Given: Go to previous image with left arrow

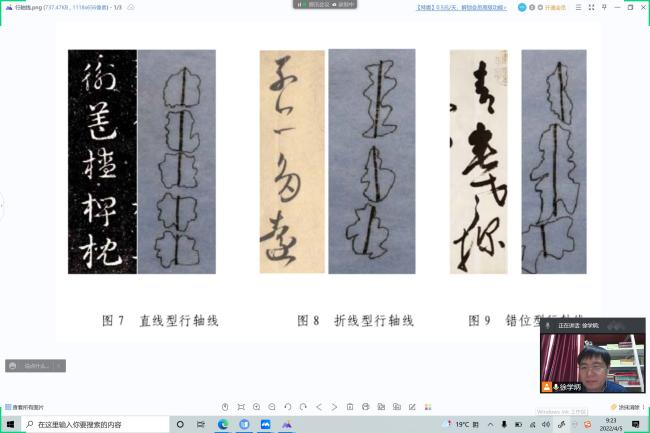Looking at the screenshot, I should 319,407.
